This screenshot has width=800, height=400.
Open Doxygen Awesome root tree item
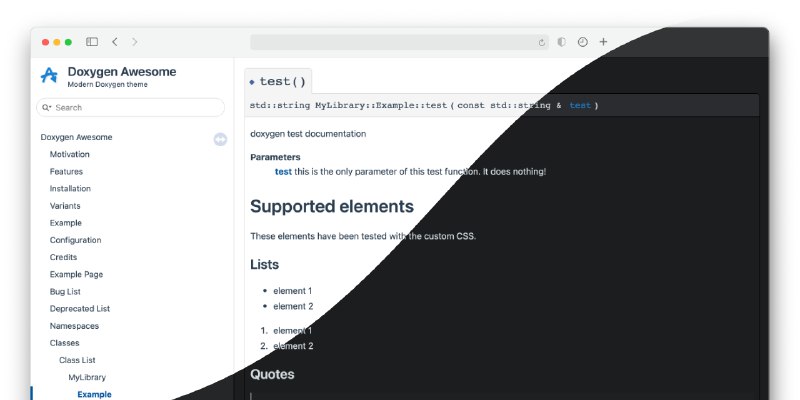point(77,137)
